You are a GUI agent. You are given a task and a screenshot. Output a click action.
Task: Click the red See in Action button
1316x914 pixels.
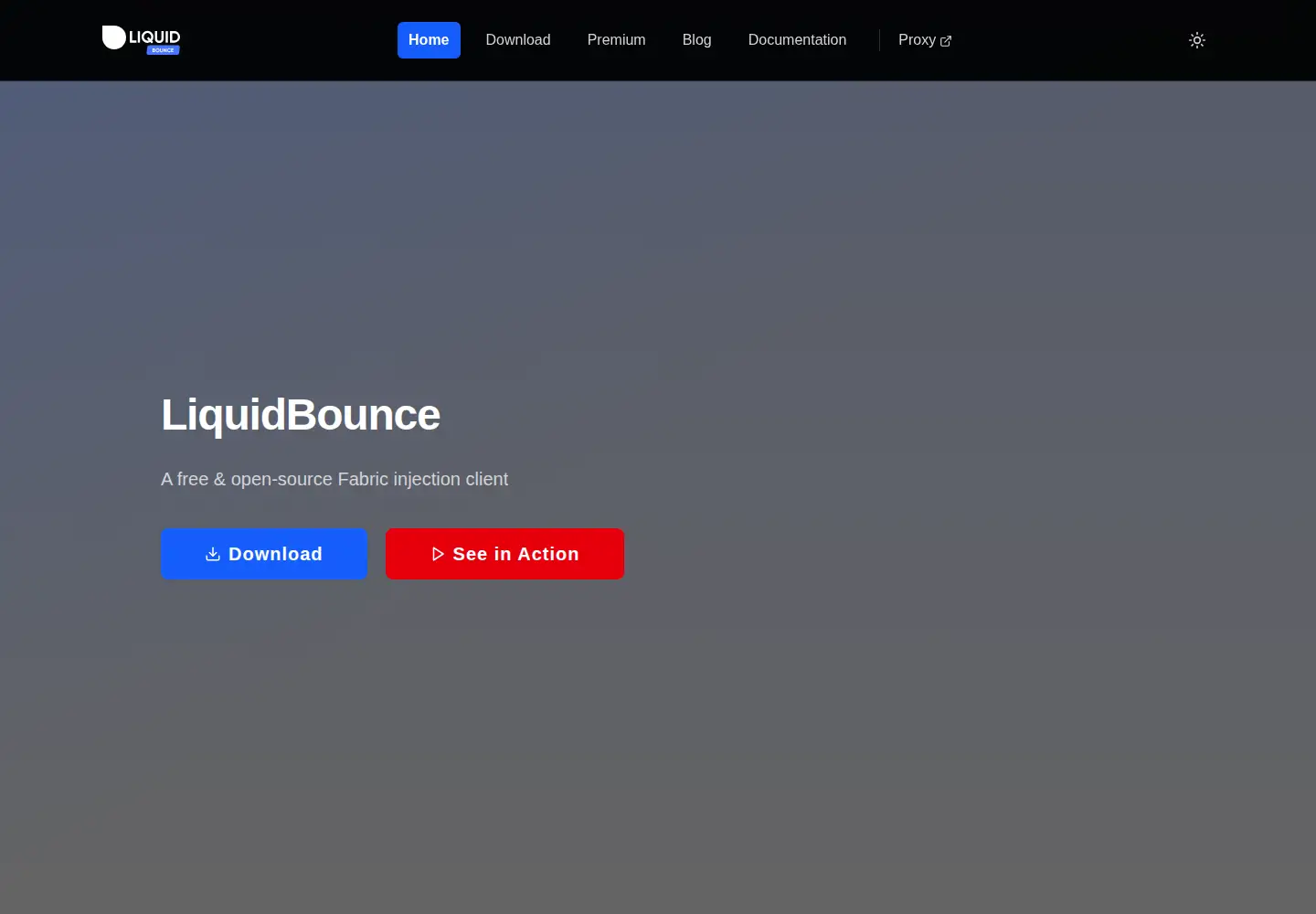tap(504, 554)
